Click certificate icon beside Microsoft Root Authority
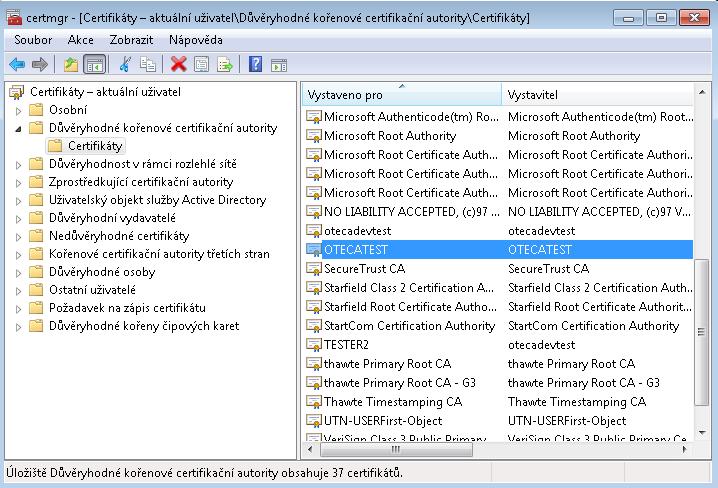Screen dimensions: 718x488 314,136
